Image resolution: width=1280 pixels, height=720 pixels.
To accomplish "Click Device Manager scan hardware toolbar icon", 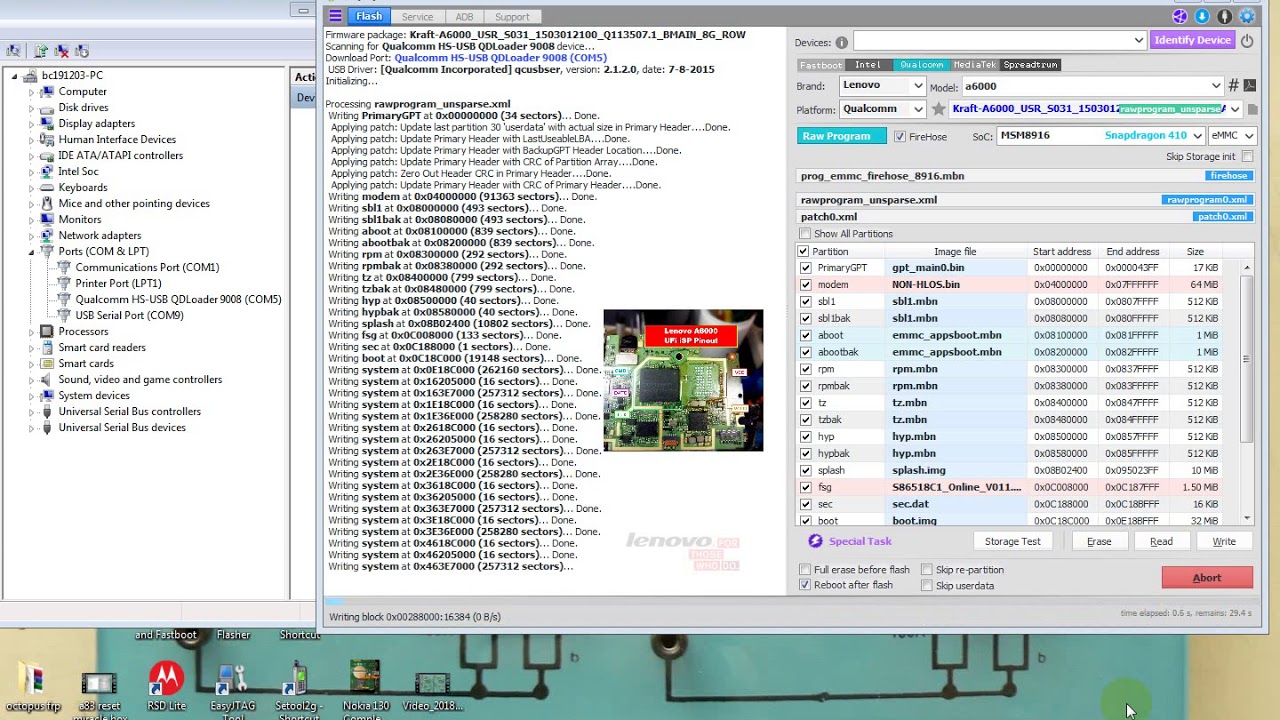I will (13, 51).
